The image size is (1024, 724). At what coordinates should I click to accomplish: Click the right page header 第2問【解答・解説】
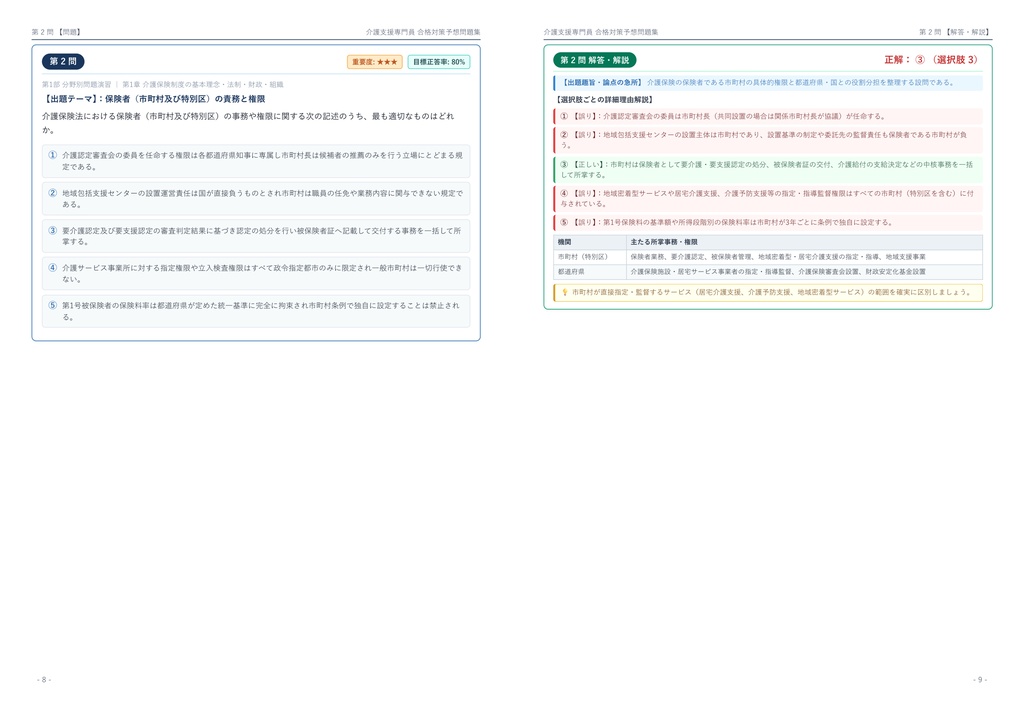click(955, 32)
